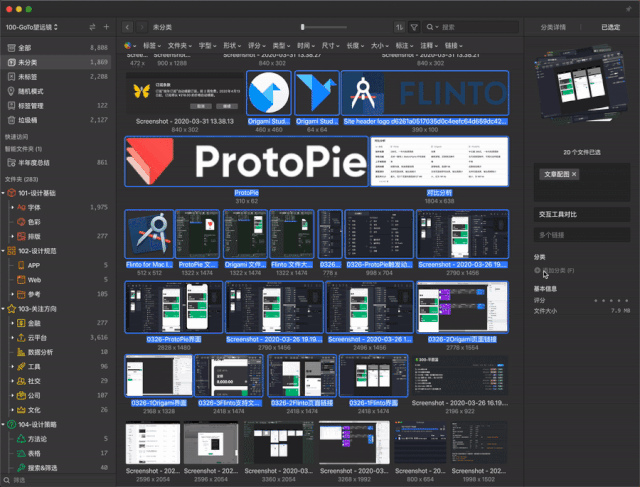Open the 时间 filter menu
This screenshot has width=640, height=487.
tap(306, 46)
